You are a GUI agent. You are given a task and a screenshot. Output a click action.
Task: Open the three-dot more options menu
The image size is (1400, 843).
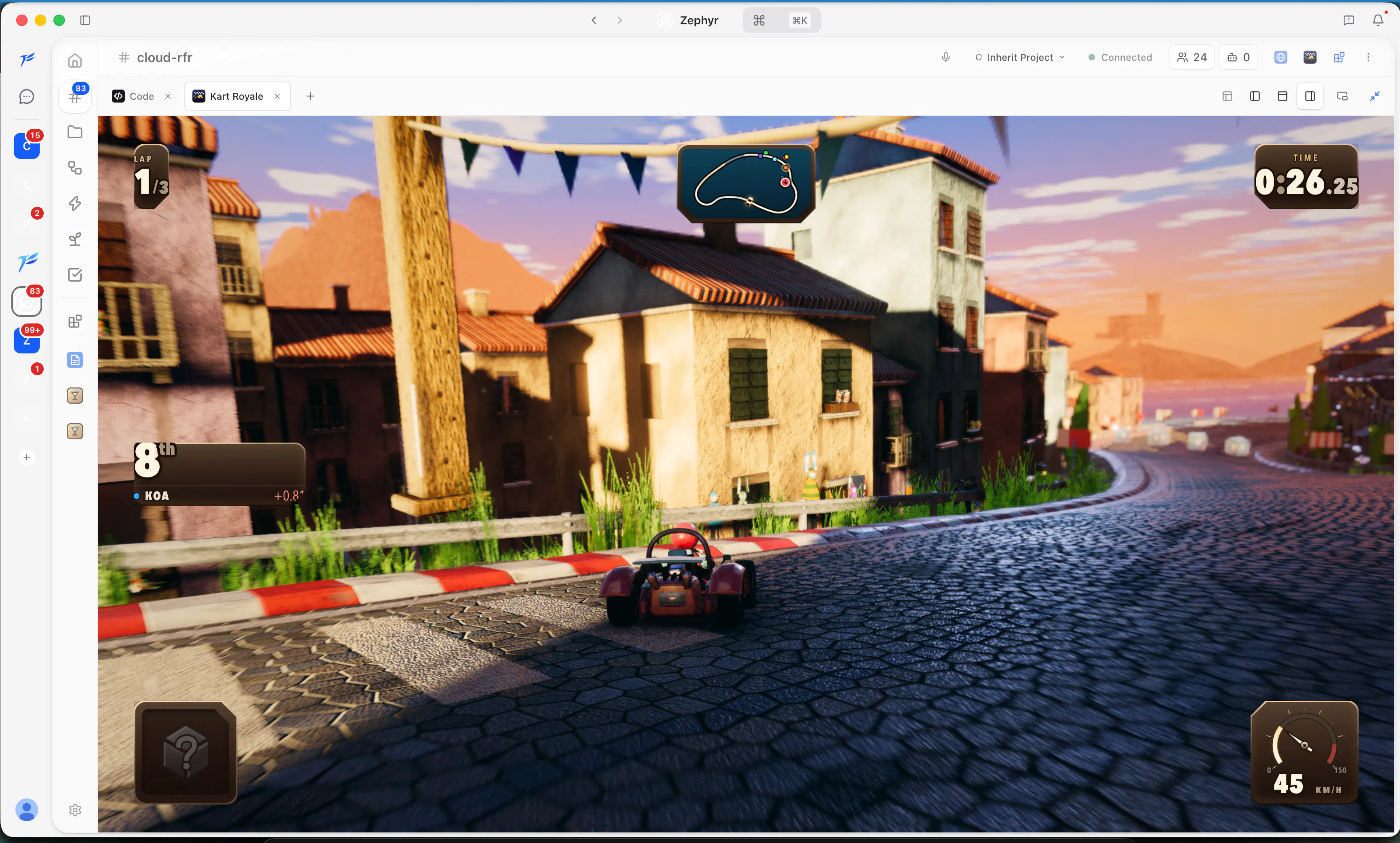[x=1368, y=58]
